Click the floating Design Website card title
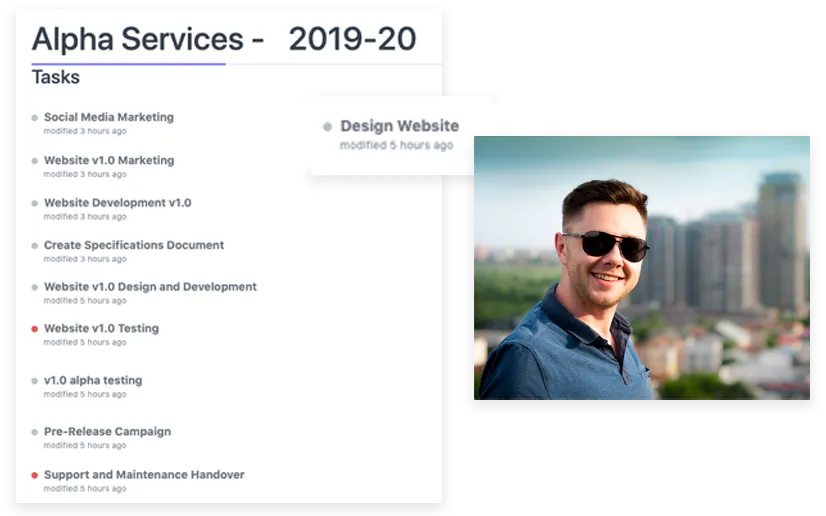 [x=399, y=126]
